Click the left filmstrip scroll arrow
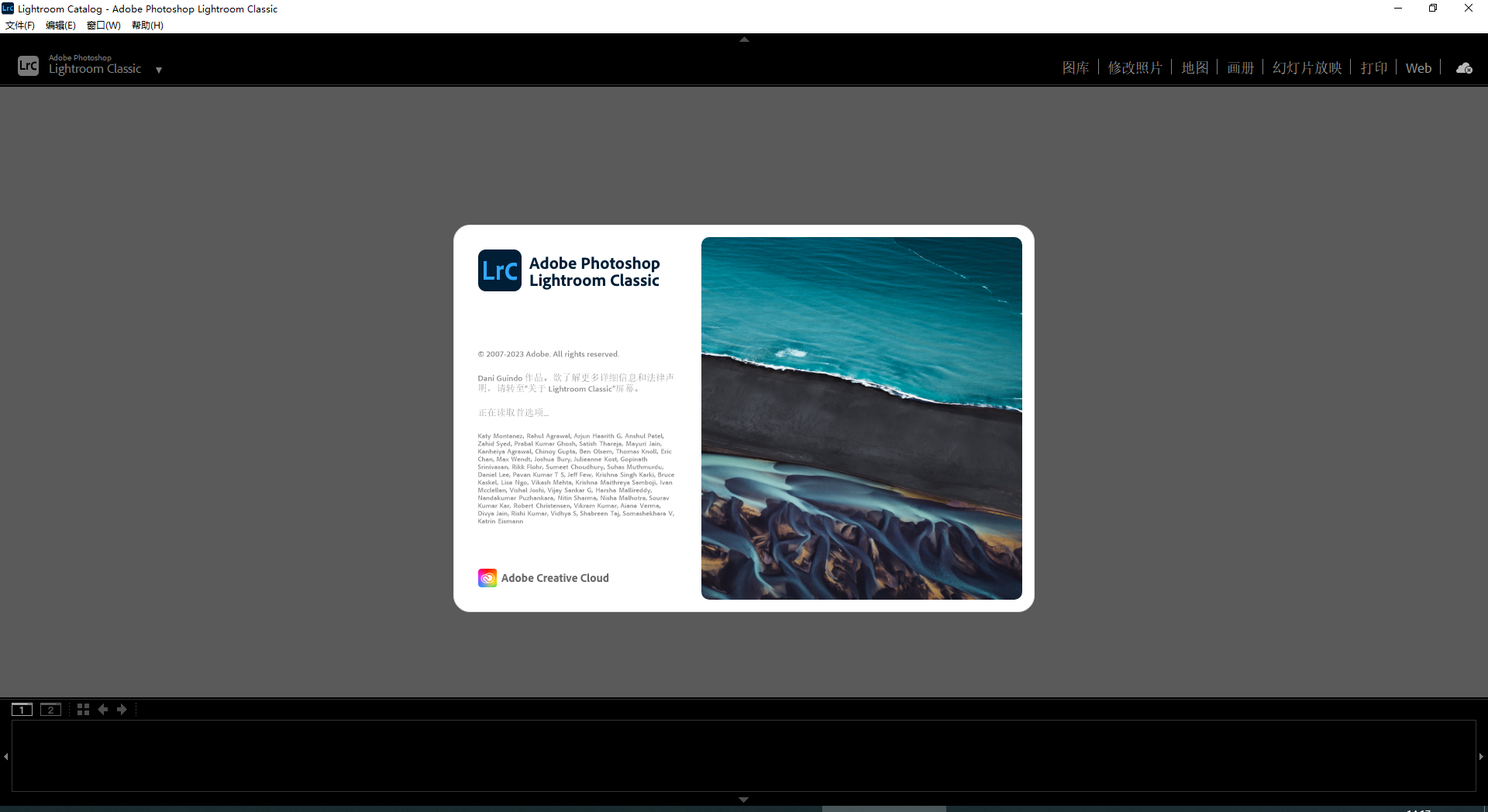The height and width of the screenshot is (812, 1488). pos(5,756)
